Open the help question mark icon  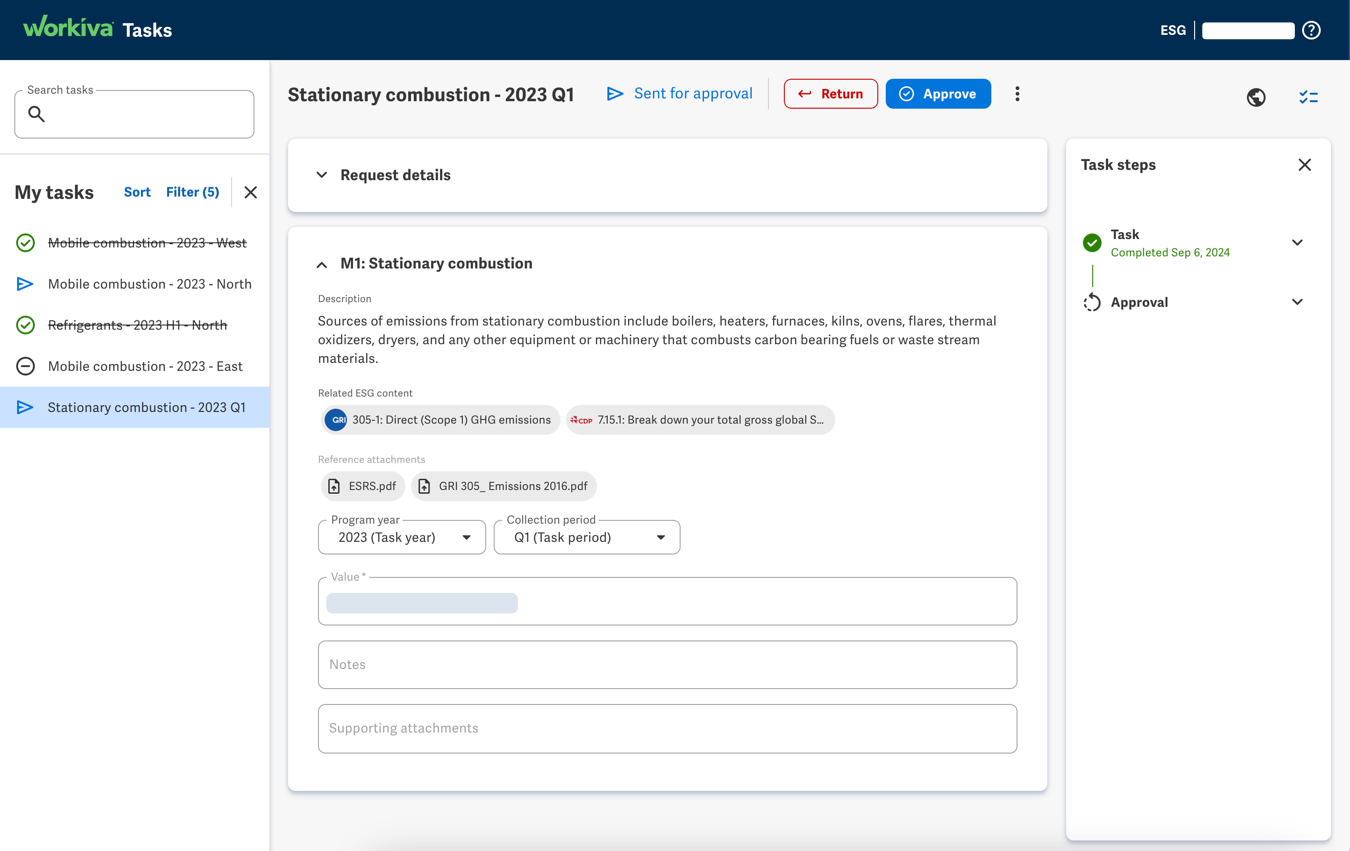point(1311,30)
